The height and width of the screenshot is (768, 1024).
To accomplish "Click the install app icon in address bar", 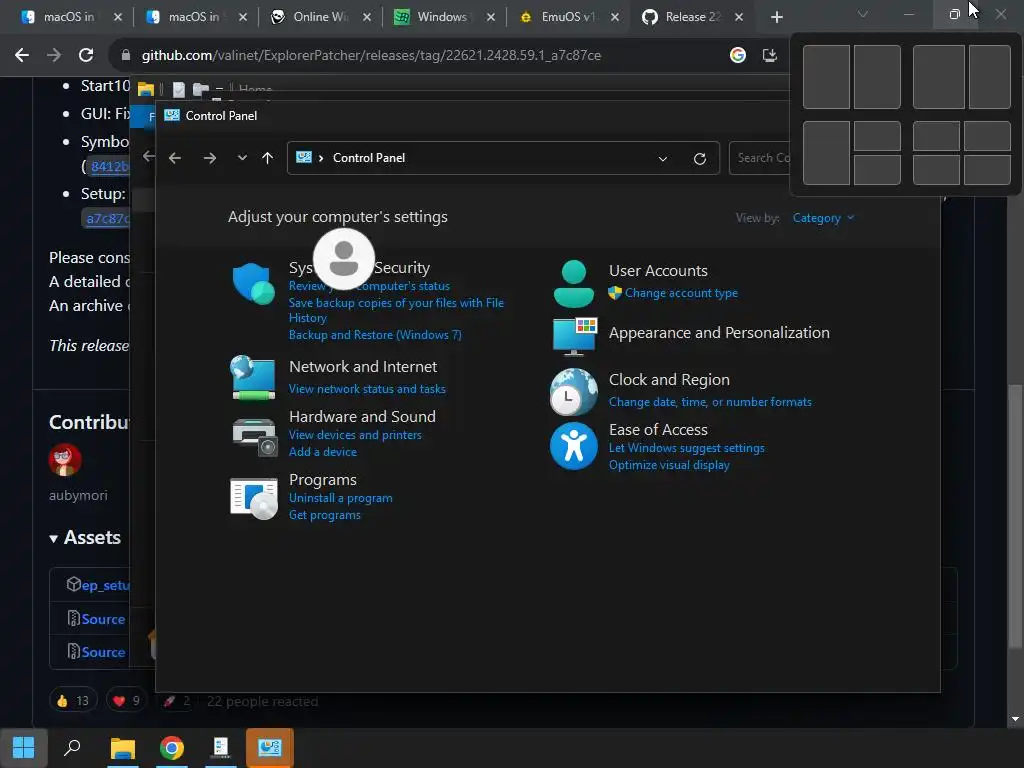I will [x=769, y=56].
